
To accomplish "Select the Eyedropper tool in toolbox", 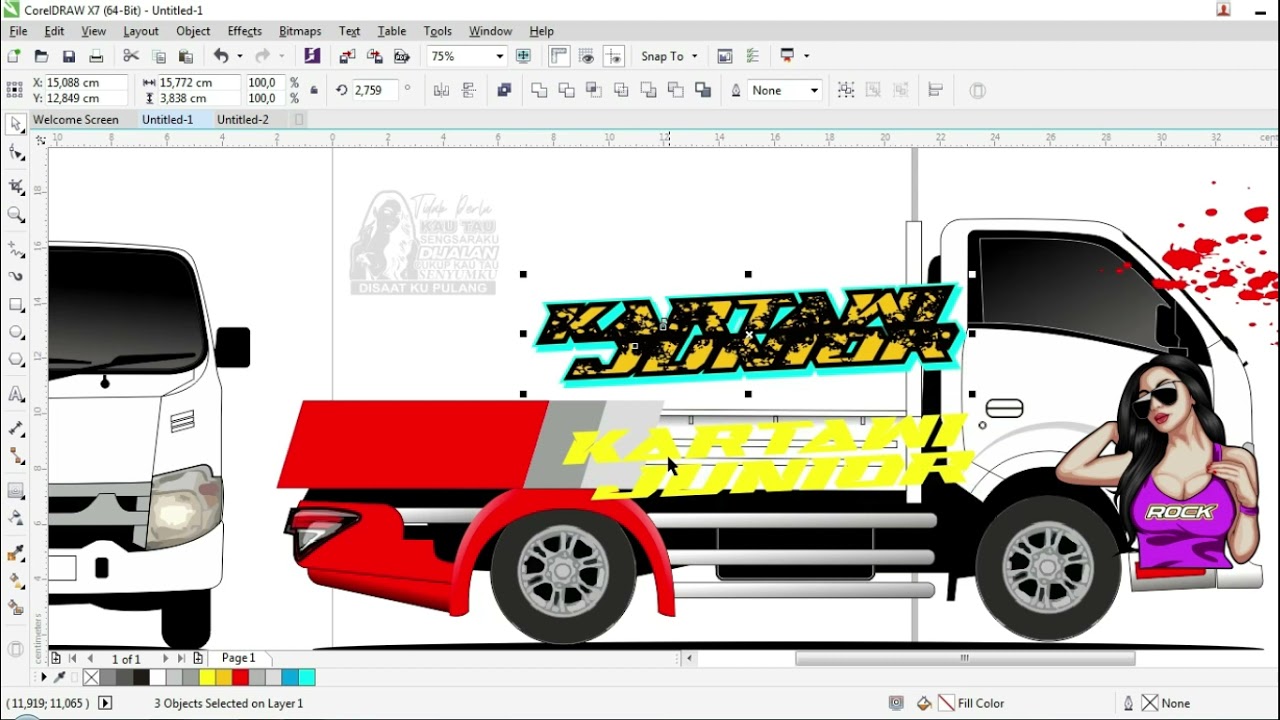I will 16,552.
